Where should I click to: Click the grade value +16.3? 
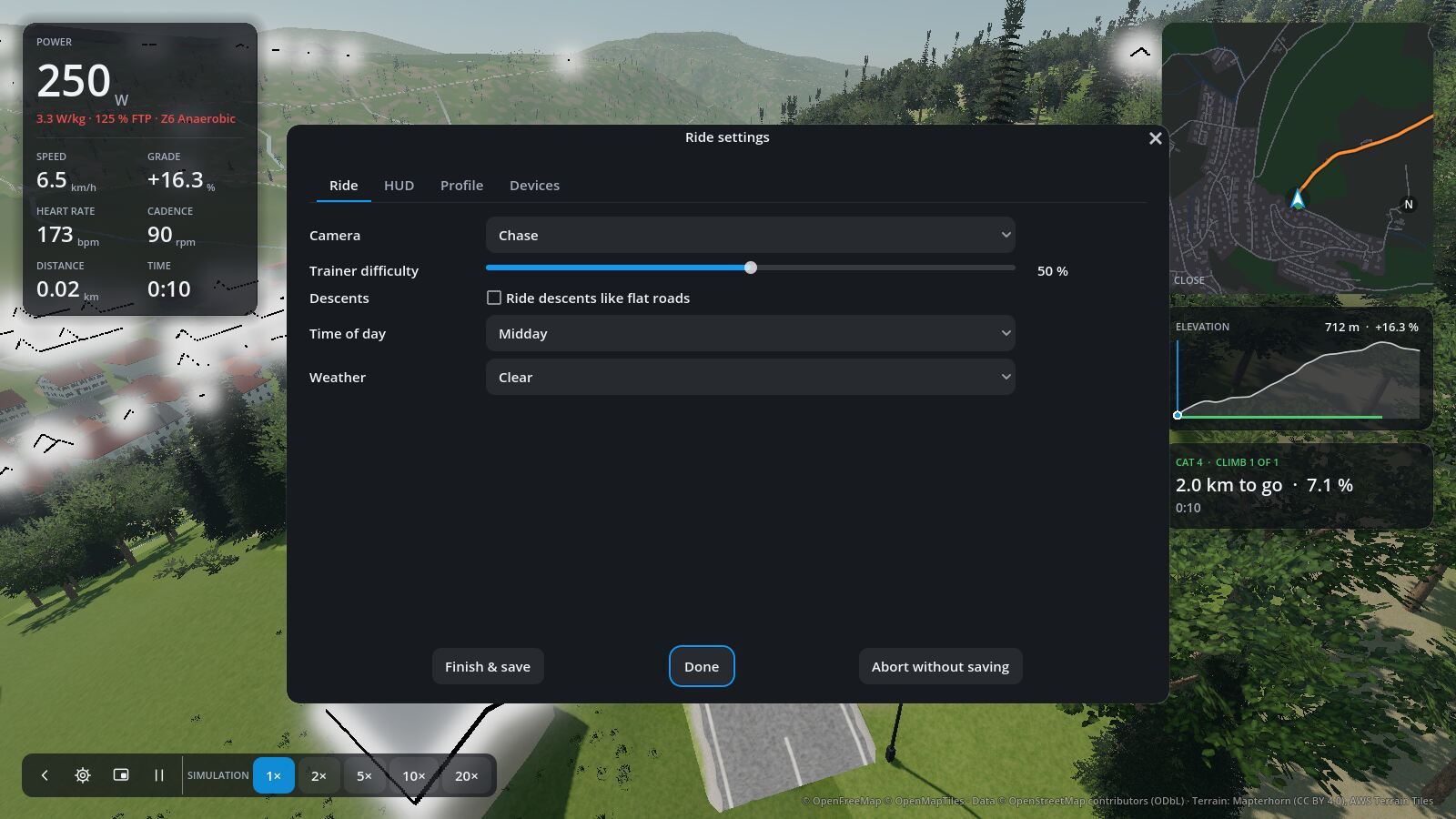(x=176, y=180)
